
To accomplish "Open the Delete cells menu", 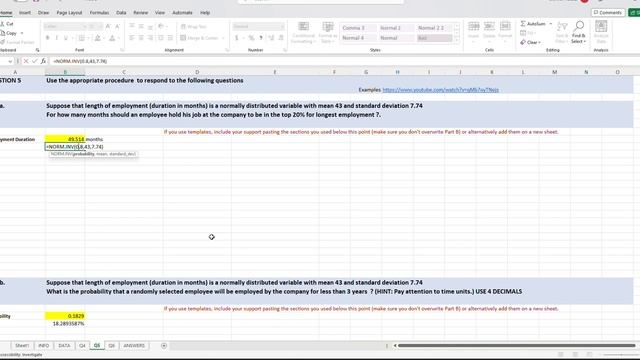I will 489,31.
